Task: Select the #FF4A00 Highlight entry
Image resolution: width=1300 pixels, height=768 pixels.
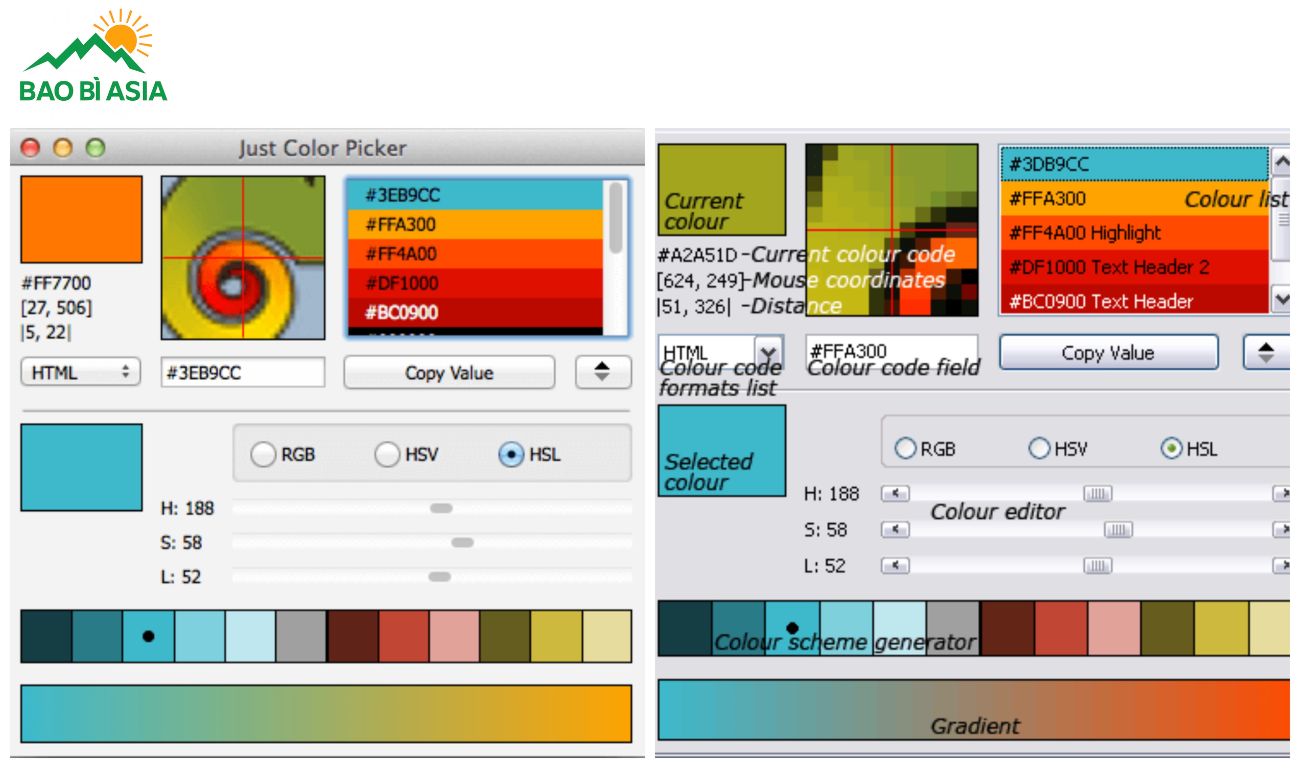Action: coord(1100,233)
